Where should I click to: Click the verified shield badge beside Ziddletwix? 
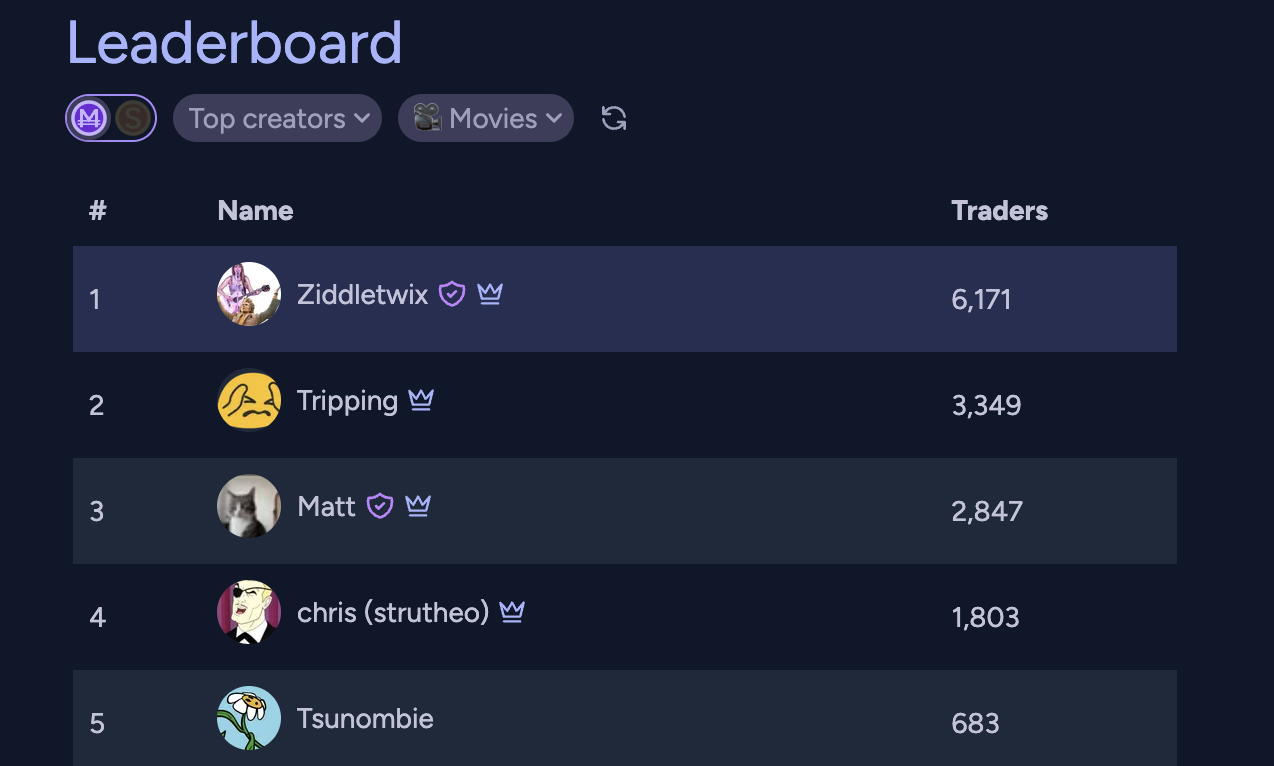point(452,294)
